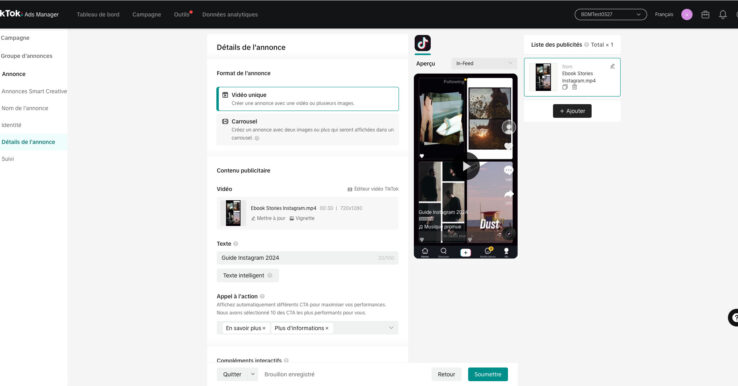
Task: Expand the arrow next to the Quitter button
Action: pyautogui.click(x=253, y=374)
